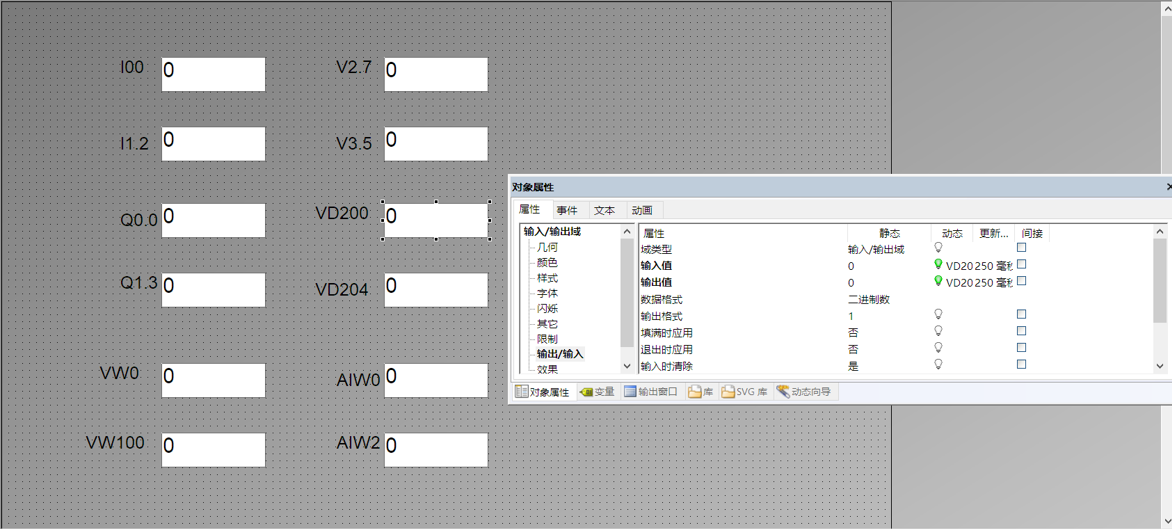Screen dimensions: 1172x529
Task: Click the 输入/输出域 static value of 域类型
Action: 876,249
